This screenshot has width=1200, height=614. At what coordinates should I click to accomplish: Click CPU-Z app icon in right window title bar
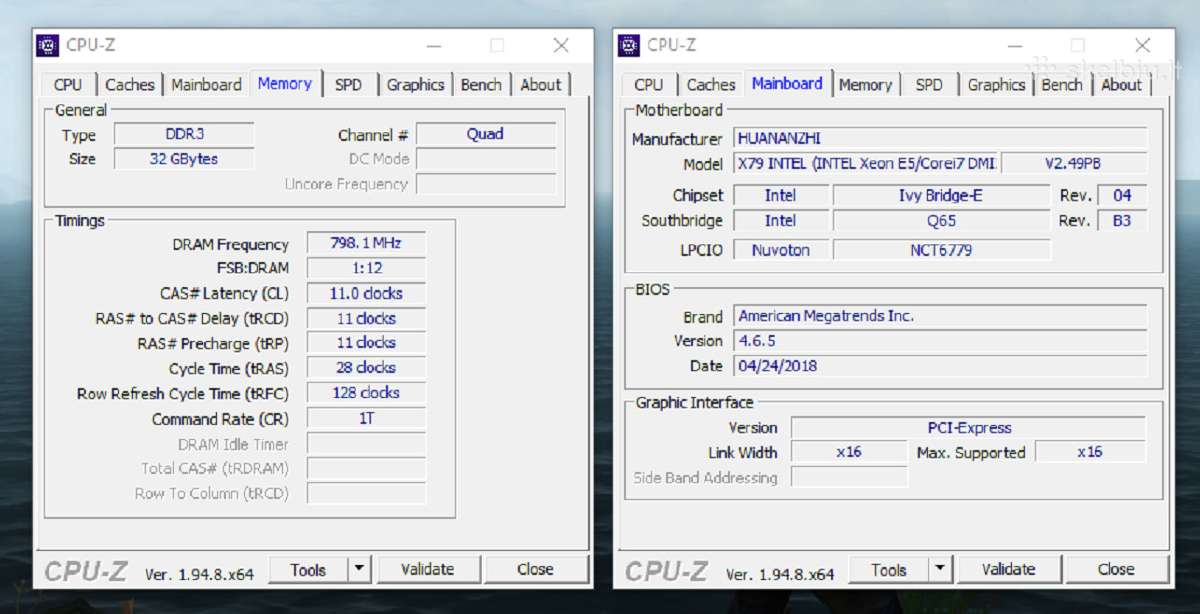628,45
